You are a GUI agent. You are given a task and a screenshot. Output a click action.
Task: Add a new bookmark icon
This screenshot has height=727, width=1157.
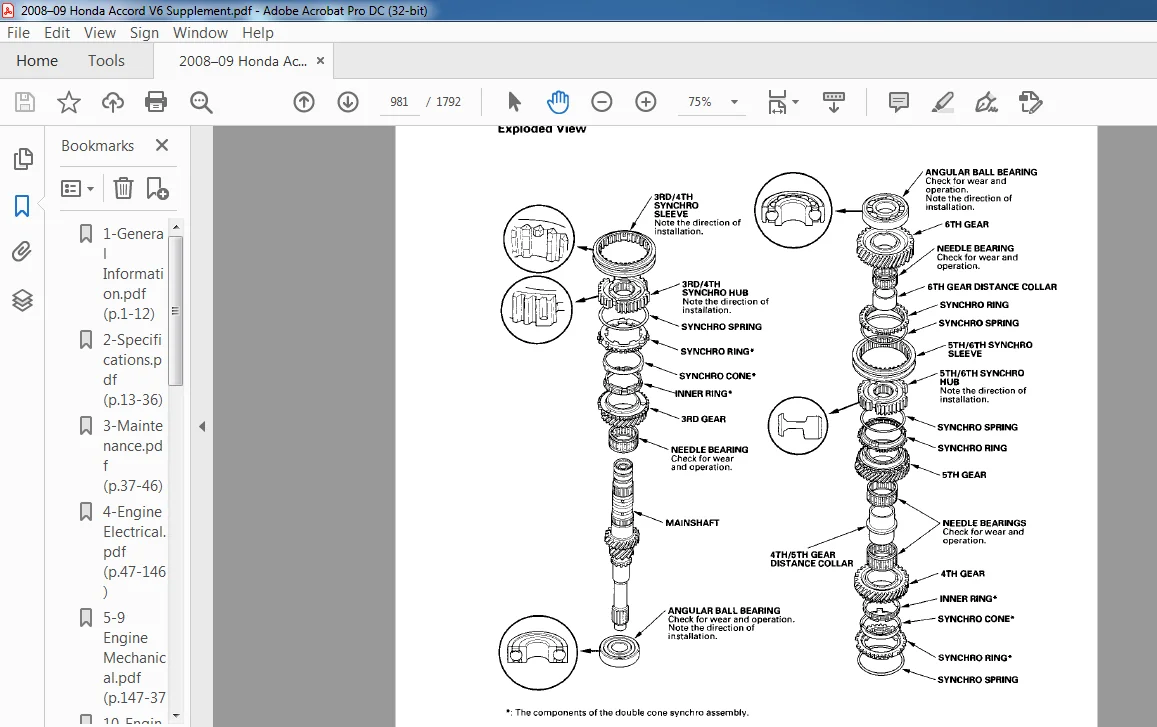[157, 188]
